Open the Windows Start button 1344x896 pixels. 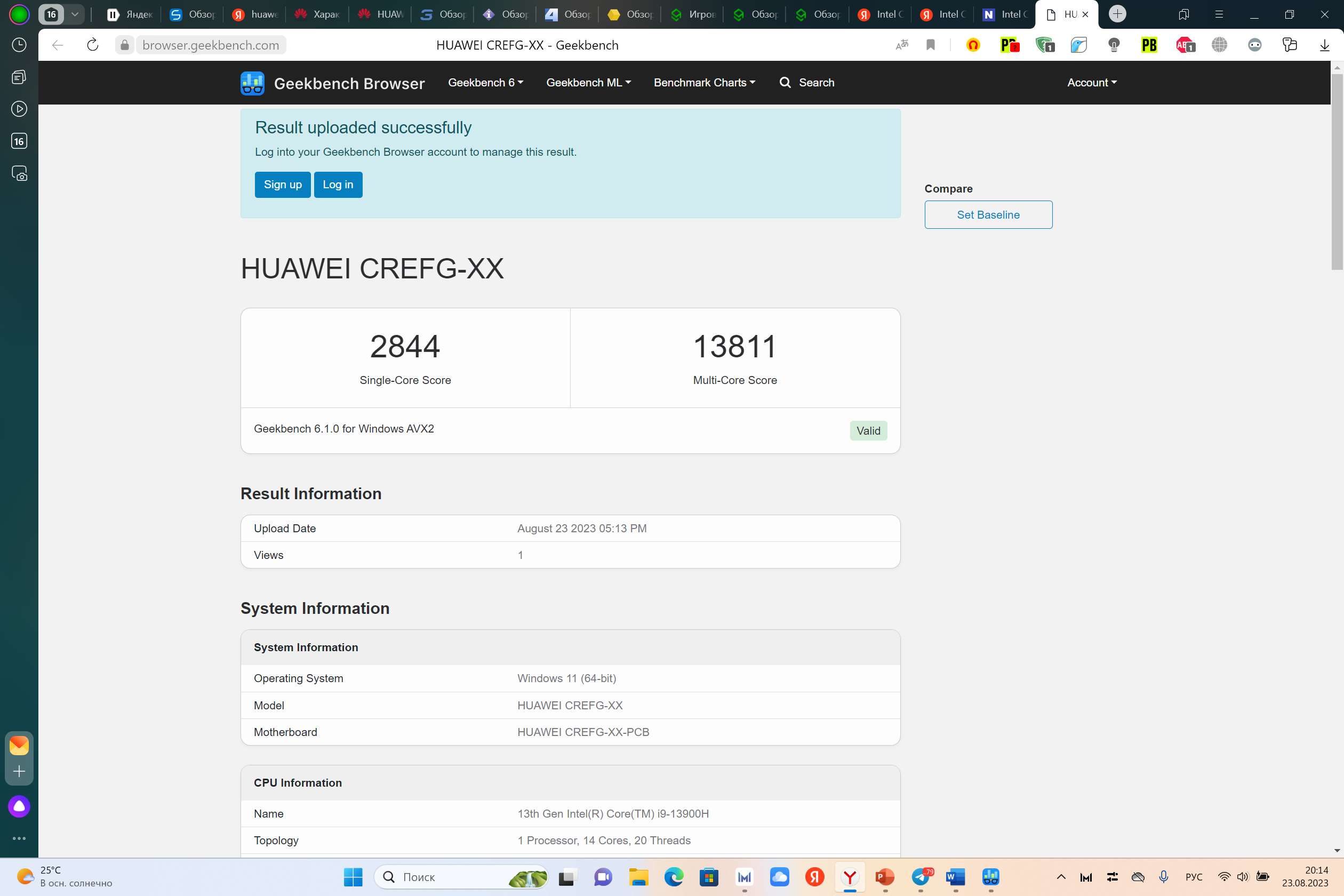pyautogui.click(x=353, y=877)
